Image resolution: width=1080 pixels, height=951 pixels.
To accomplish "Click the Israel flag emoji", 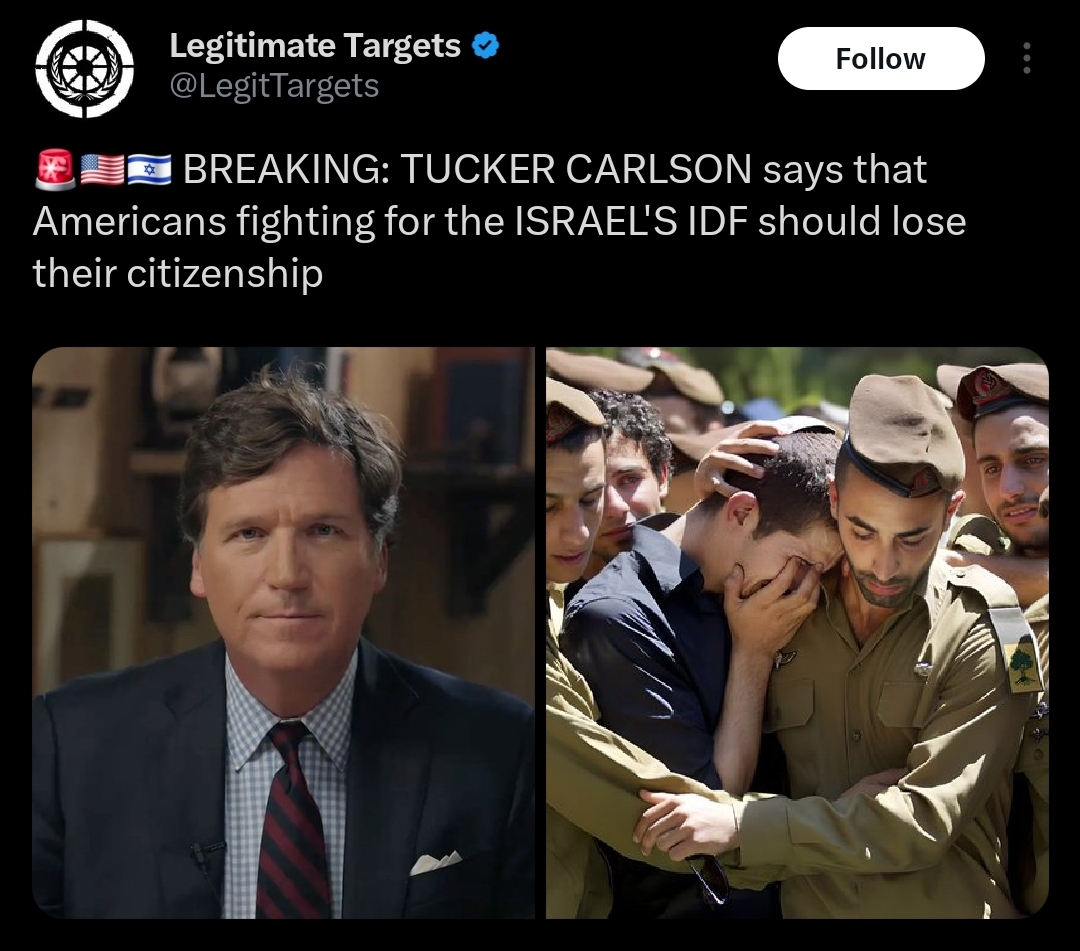I will (149, 169).
